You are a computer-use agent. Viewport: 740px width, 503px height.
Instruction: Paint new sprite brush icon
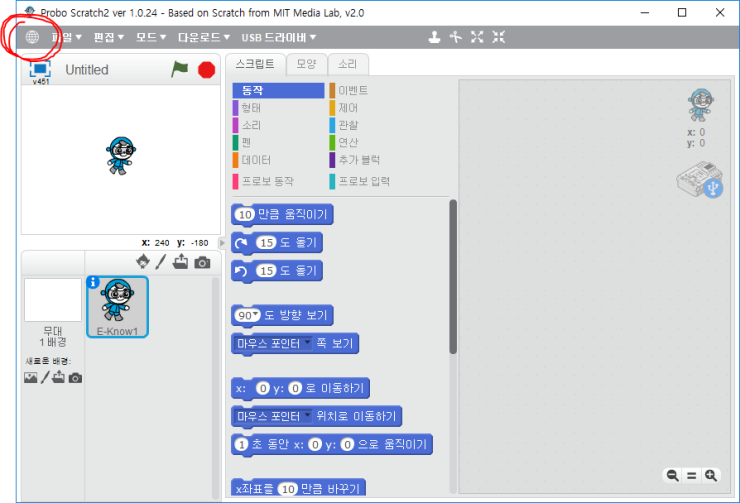coord(161,261)
